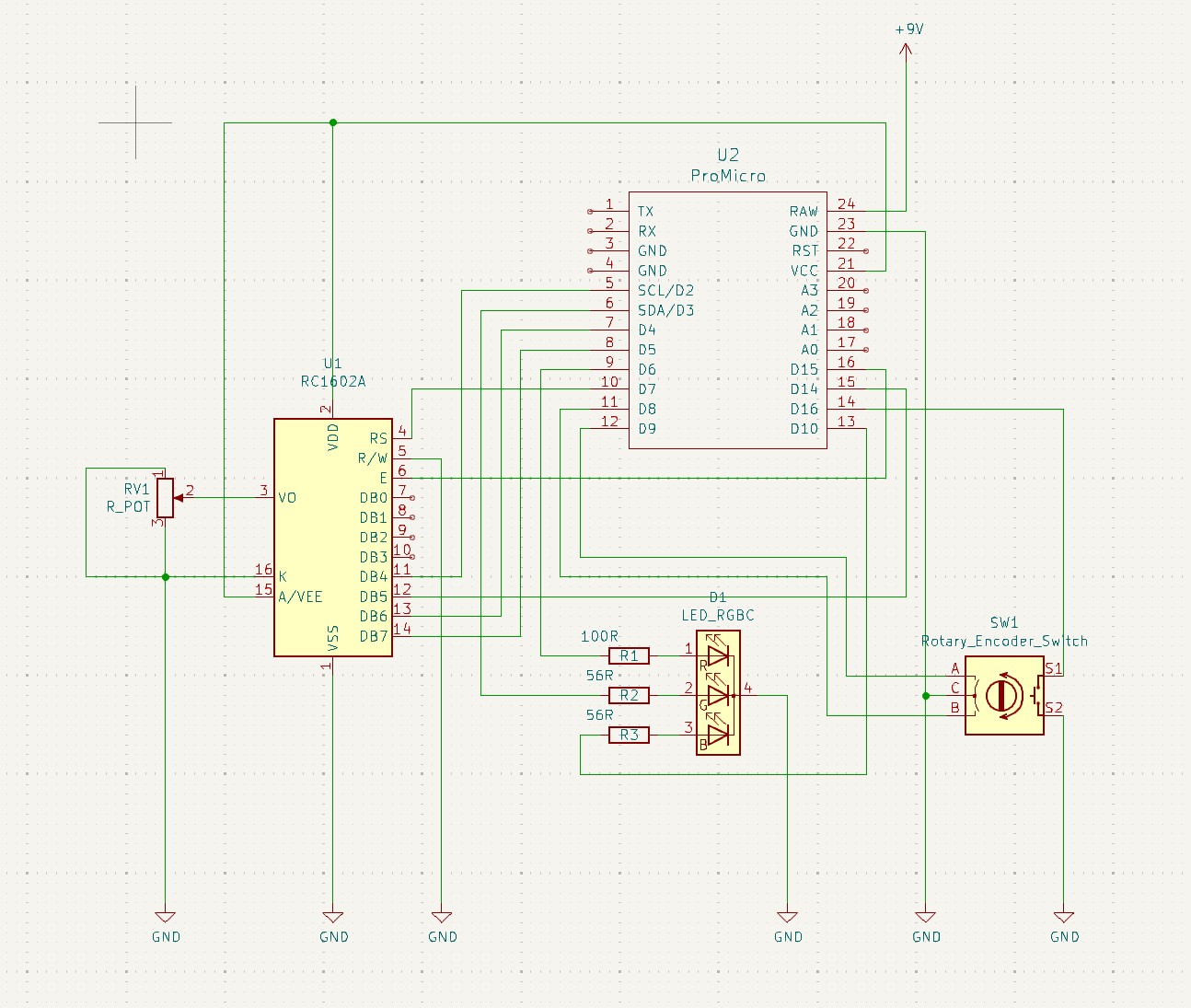Select the +9V power arrow symbol
This screenshot has height=1008, width=1191.
pos(906,51)
